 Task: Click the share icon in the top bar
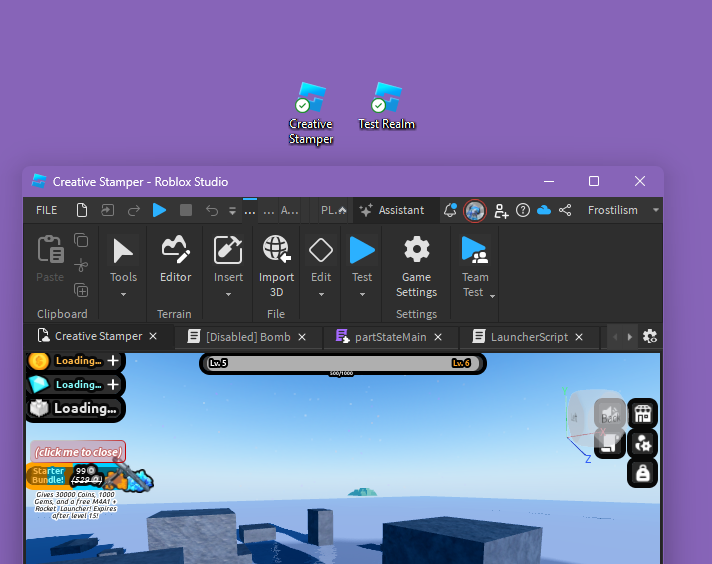click(x=565, y=210)
